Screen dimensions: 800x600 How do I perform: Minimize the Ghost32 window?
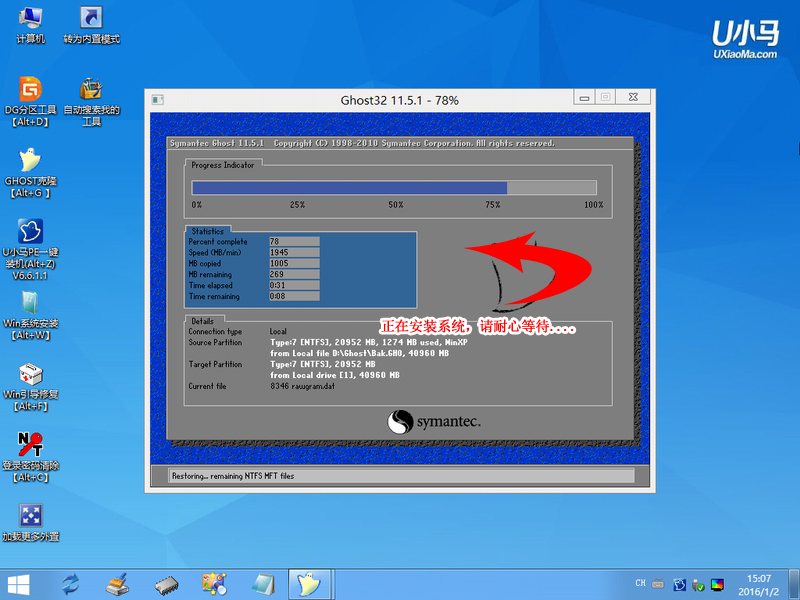tap(584, 97)
